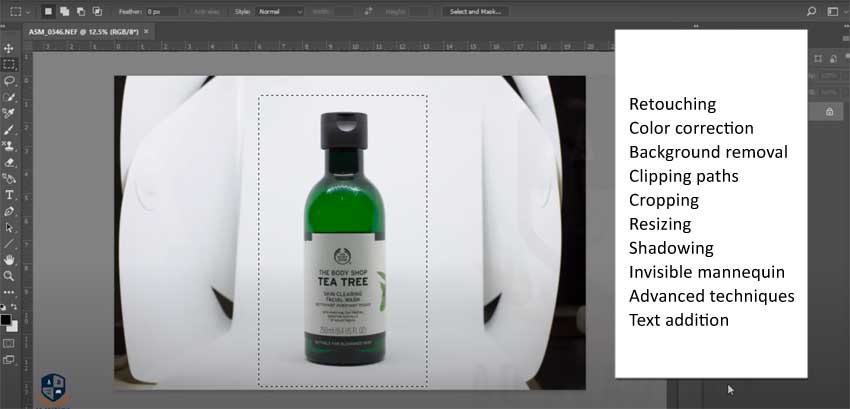Screen dimensions: 850x409
Task: Select the Type tool
Action: click(x=9, y=195)
